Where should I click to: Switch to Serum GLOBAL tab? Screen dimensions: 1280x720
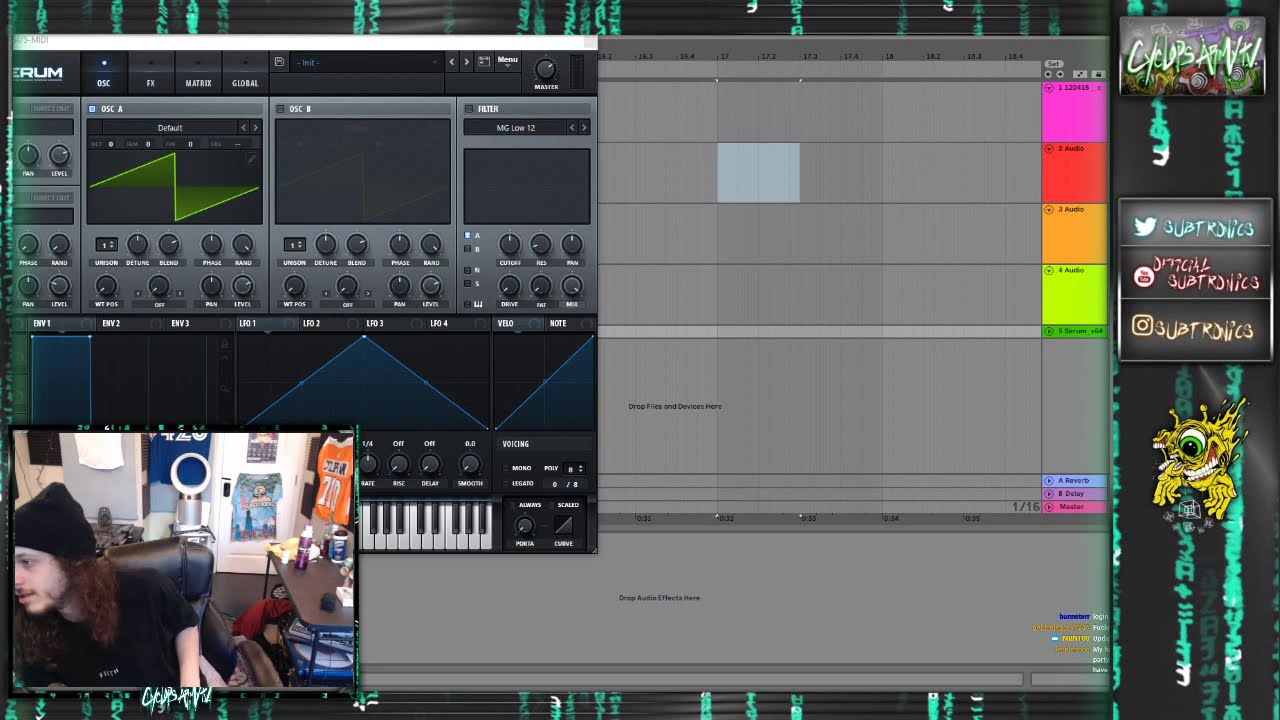(245, 74)
